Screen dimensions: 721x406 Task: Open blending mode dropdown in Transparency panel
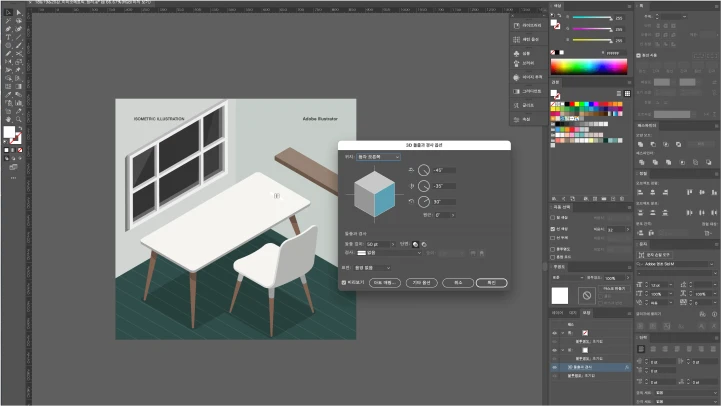568,278
